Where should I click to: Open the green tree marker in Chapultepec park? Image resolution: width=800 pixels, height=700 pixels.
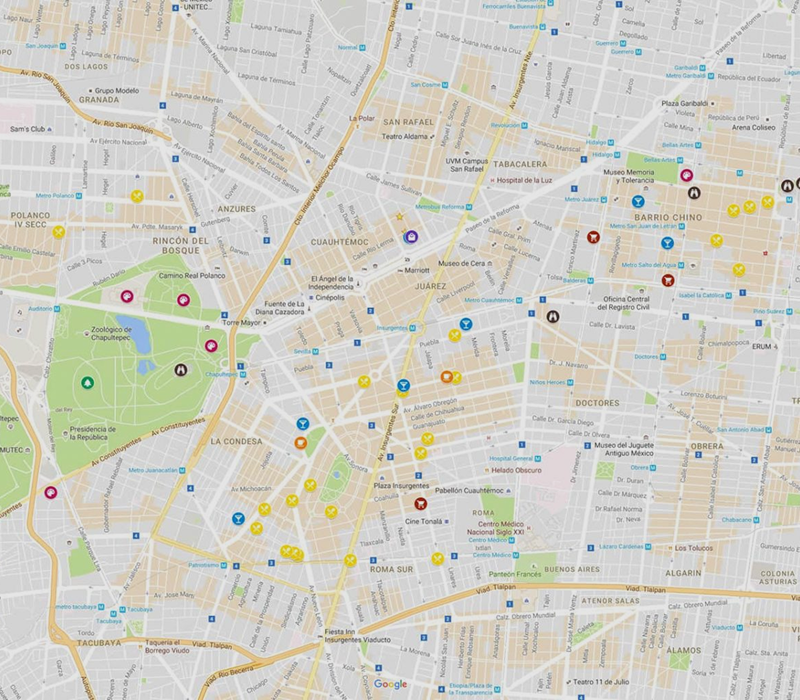88,382
